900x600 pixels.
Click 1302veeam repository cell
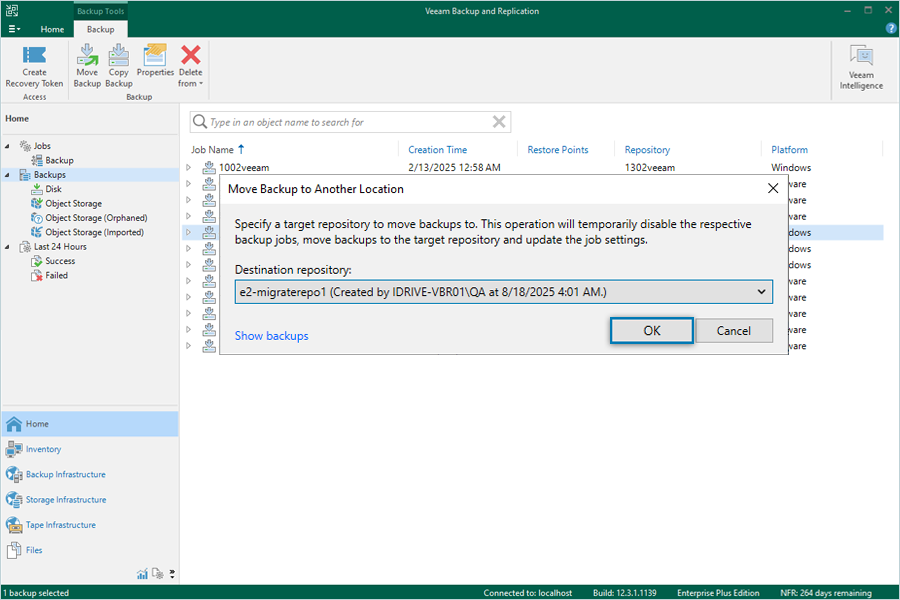point(650,168)
